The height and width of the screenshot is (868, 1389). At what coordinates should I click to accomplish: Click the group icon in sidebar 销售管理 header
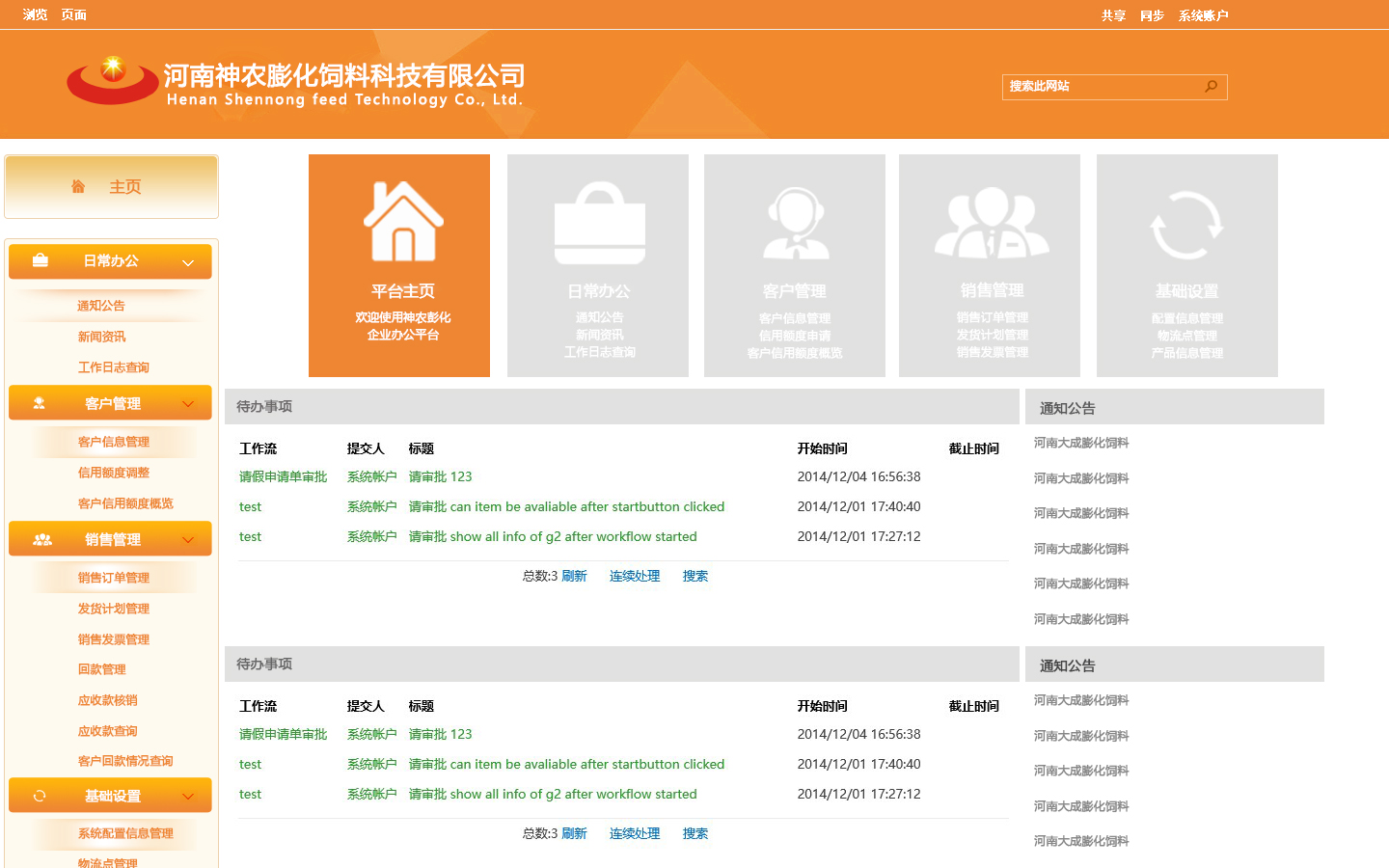click(x=42, y=539)
